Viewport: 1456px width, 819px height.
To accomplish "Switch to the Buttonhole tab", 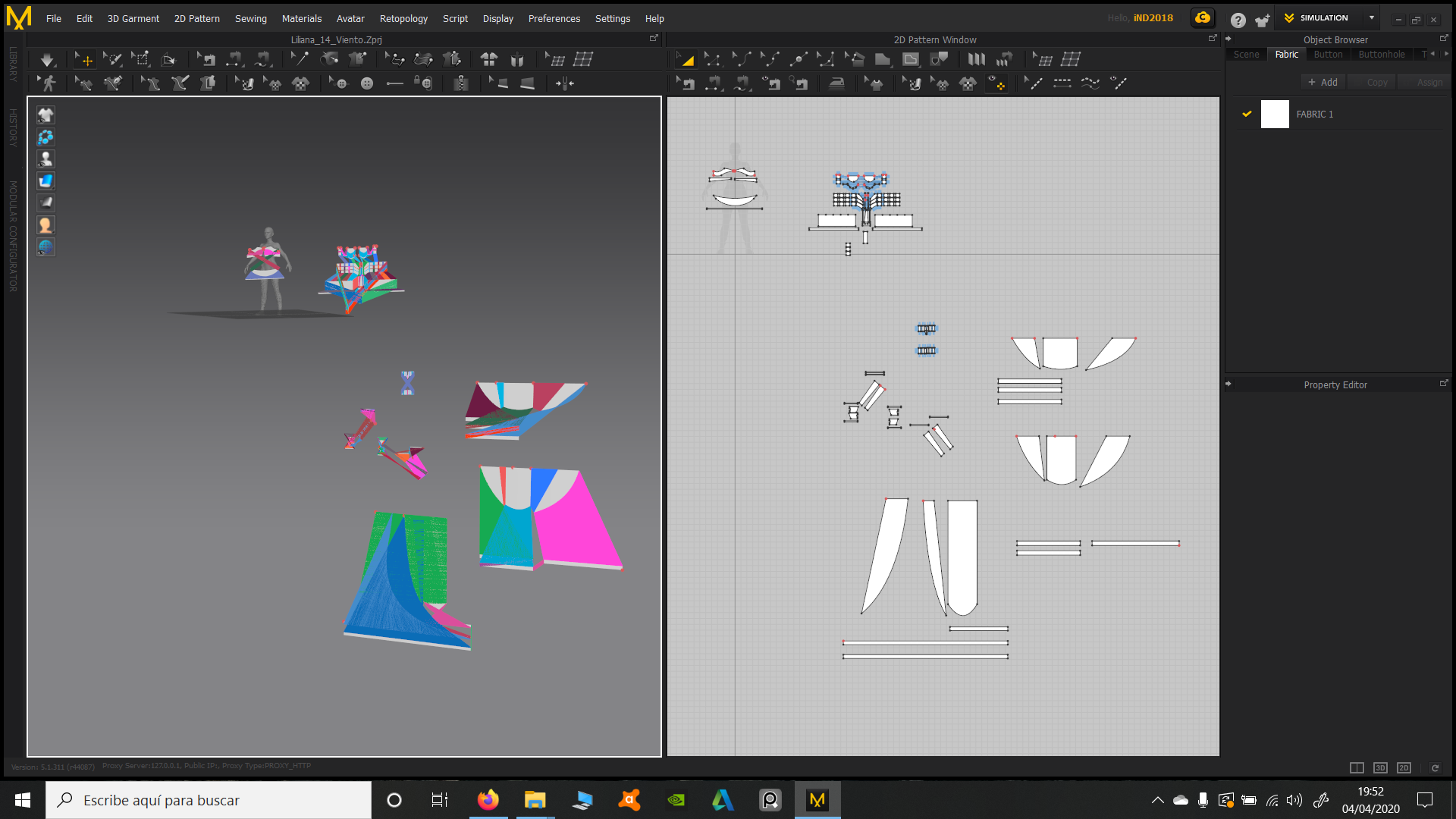I will [x=1381, y=55].
